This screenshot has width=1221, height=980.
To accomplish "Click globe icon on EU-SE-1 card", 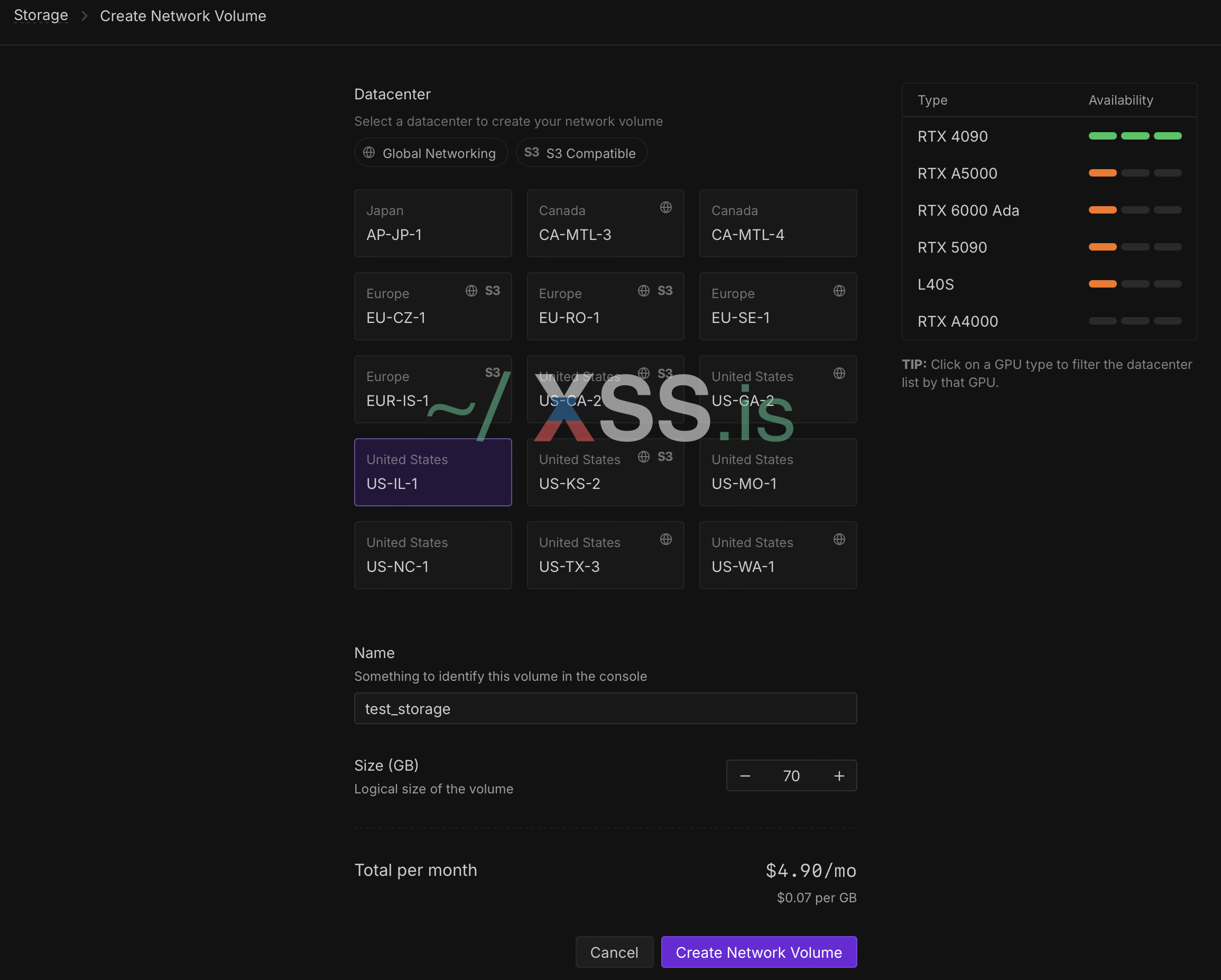I will pos(839,291).
